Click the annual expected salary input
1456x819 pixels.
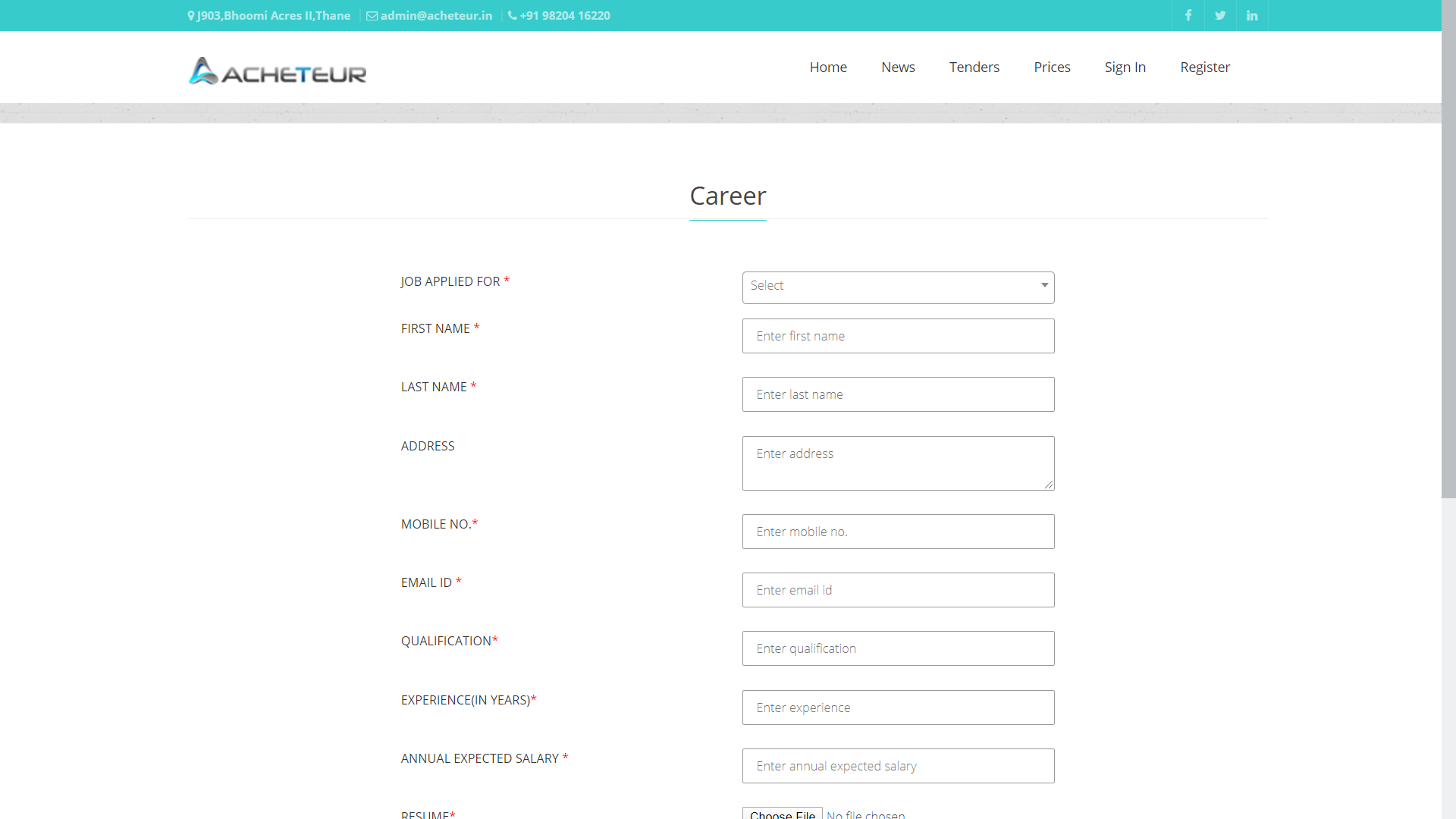click(x=898, y=766)
